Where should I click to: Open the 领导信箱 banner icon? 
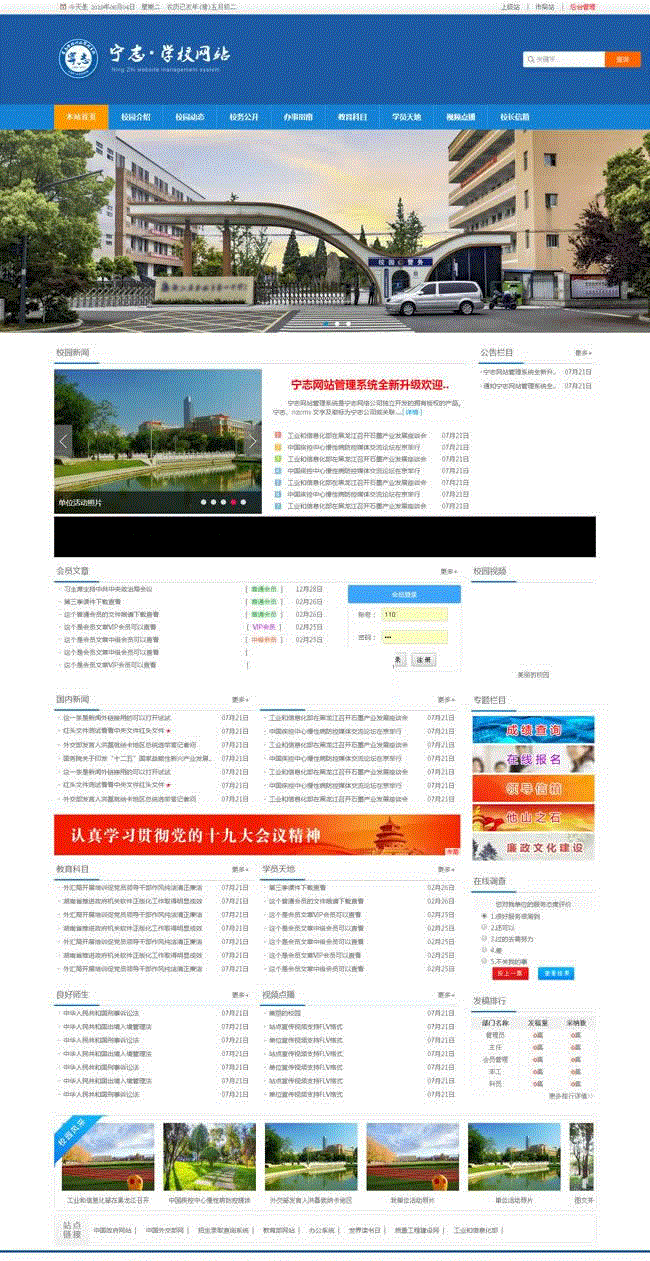coord(532,788)
